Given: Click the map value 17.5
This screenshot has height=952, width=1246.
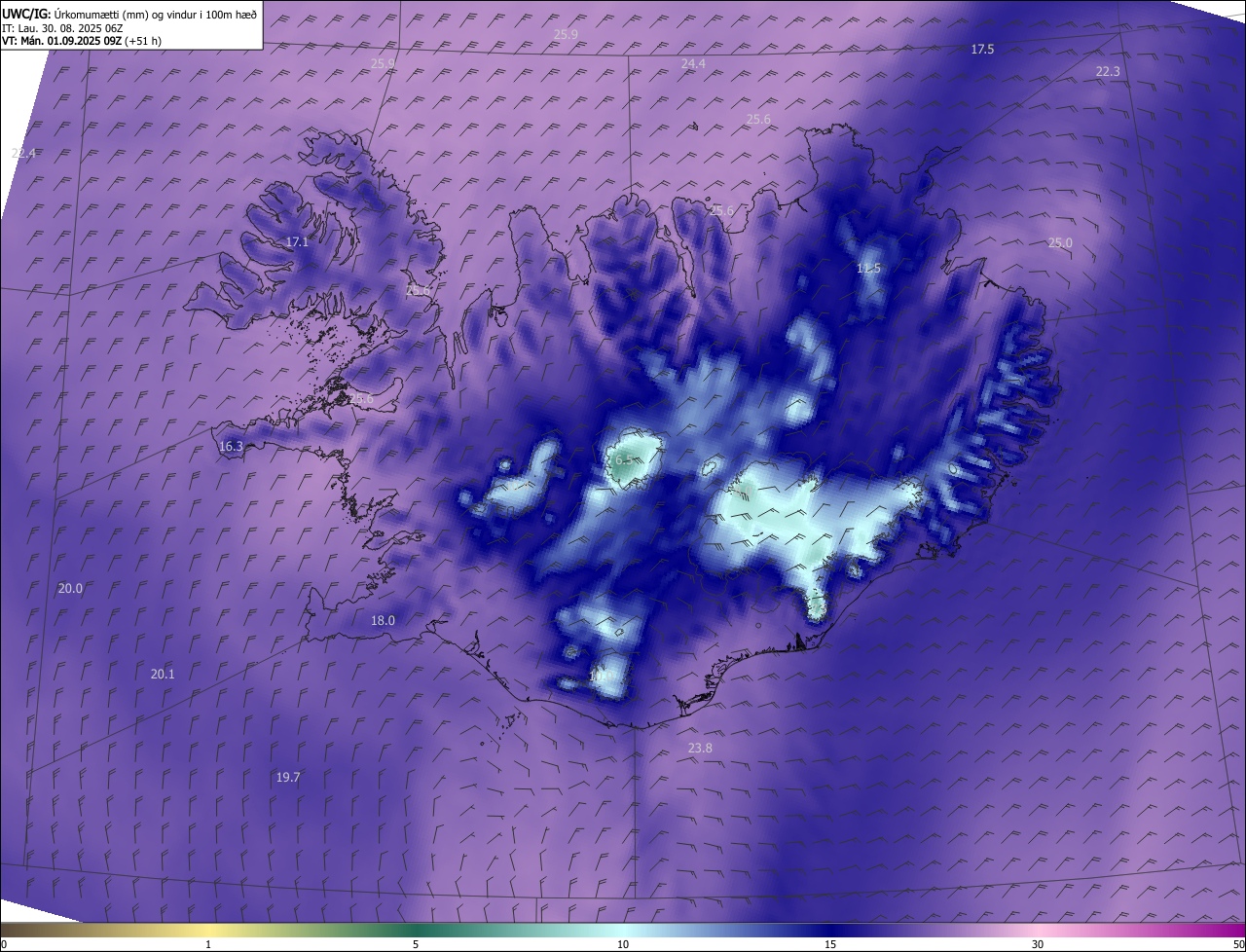Looking at the screenshot, I should click(x=982, y=49).
